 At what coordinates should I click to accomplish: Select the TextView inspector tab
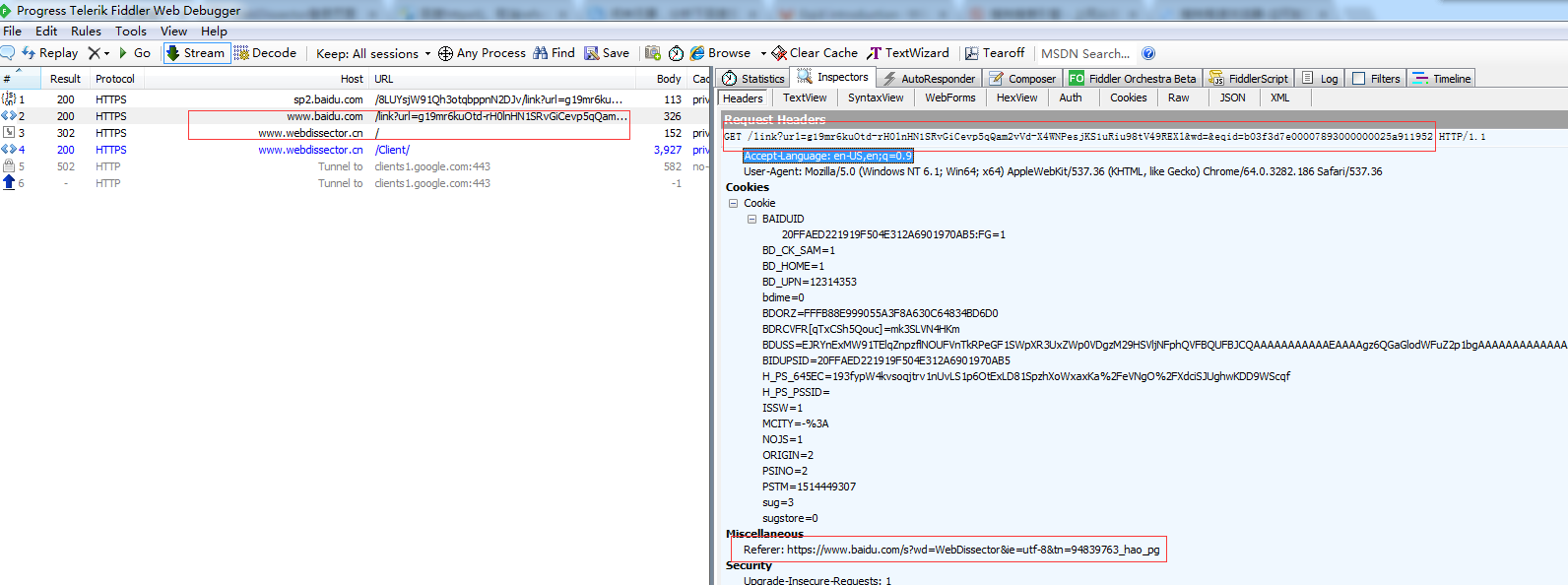805,98
